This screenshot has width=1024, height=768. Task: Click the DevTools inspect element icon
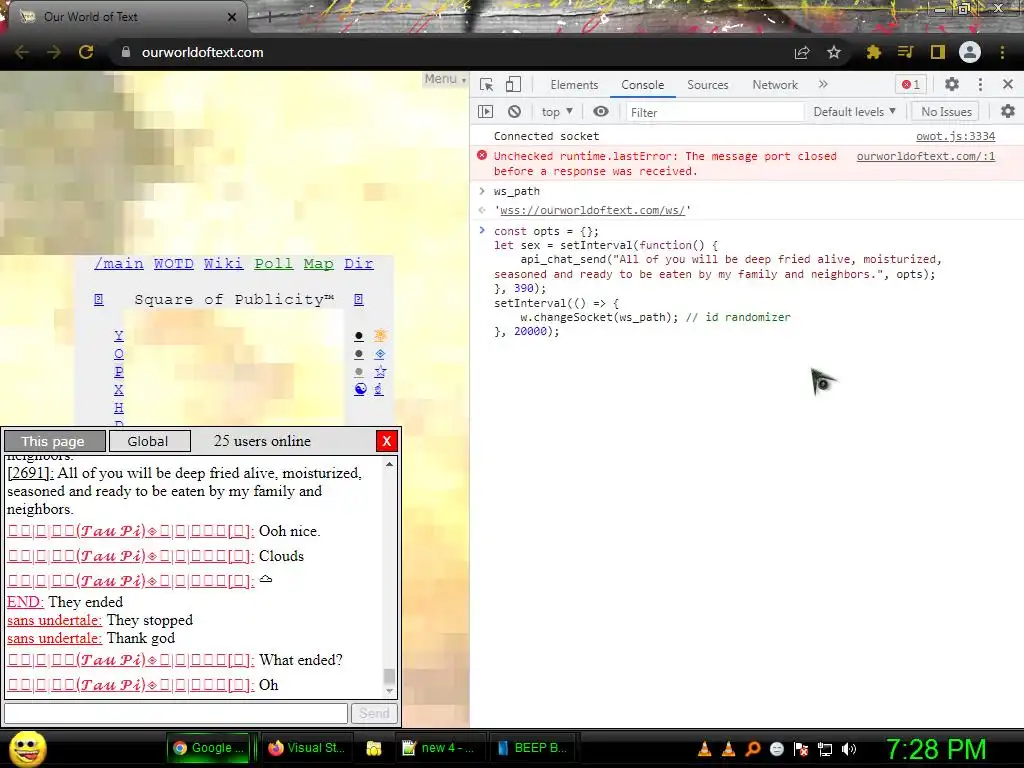pos(487,84)
